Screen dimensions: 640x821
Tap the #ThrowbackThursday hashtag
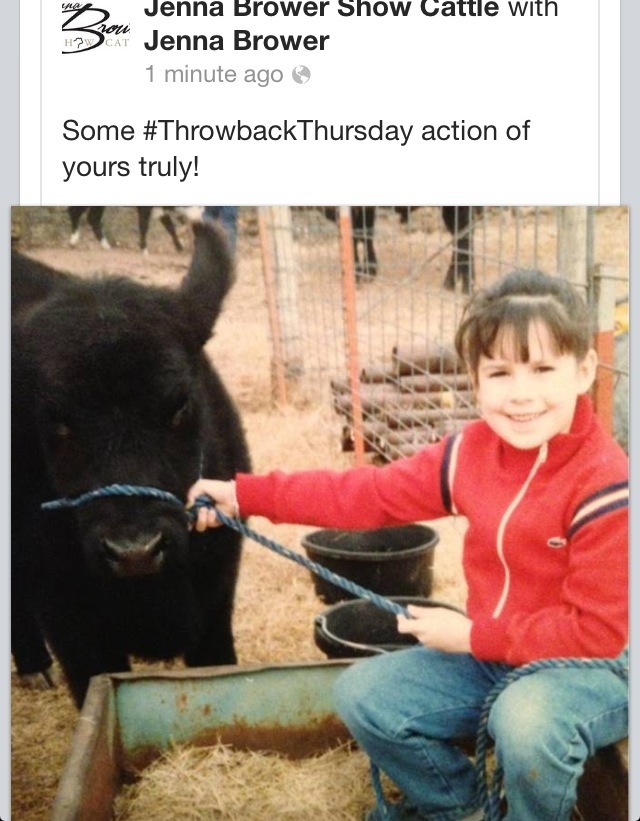[x=278, y=131]
